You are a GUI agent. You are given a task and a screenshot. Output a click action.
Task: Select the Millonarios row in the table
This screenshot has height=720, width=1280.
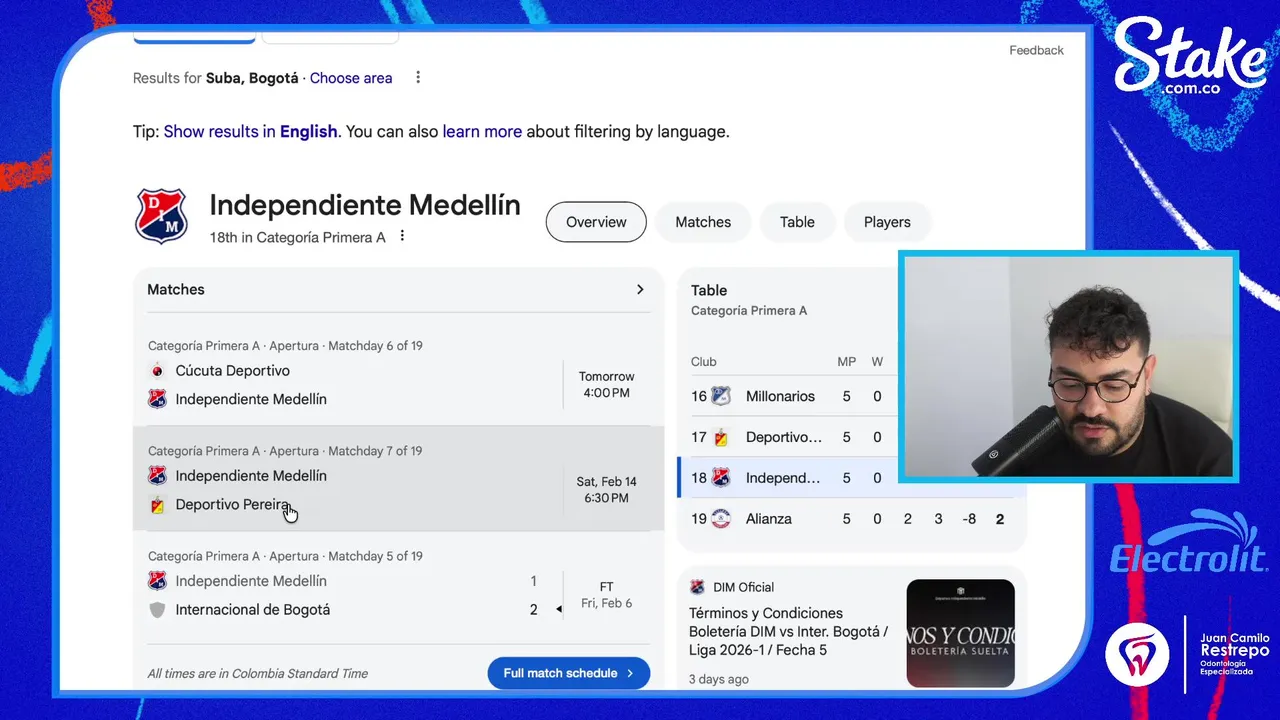[x=790, y=396]
